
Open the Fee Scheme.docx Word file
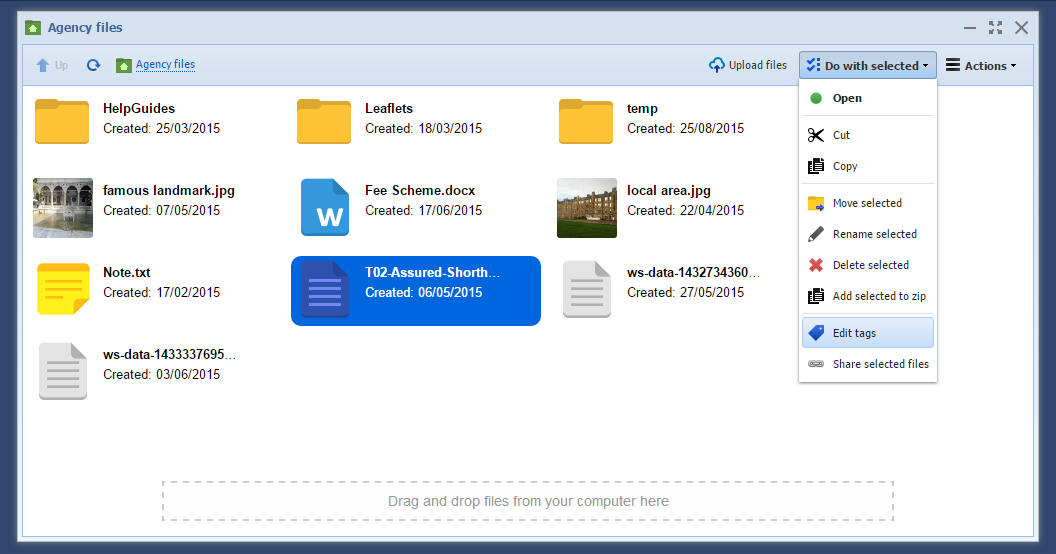coord(325,208)
